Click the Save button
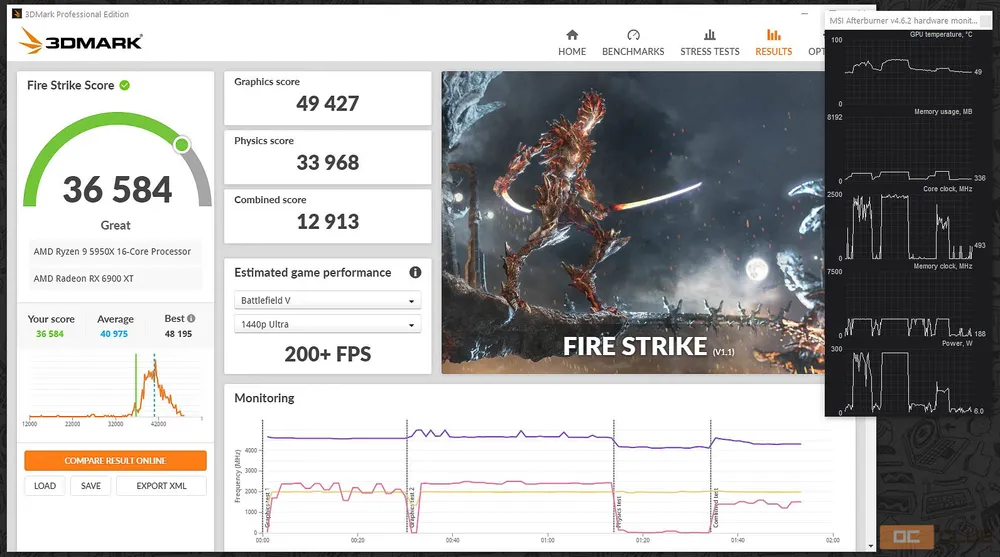The width and height of the screenshot is (1000, 557). 91,486
